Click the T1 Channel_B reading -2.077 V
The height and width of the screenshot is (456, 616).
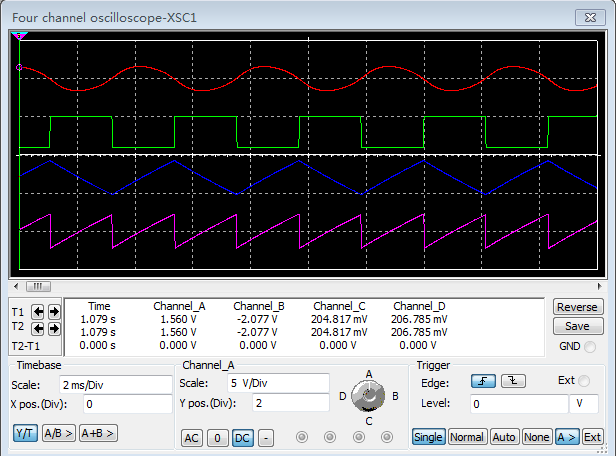pos(257,319)
